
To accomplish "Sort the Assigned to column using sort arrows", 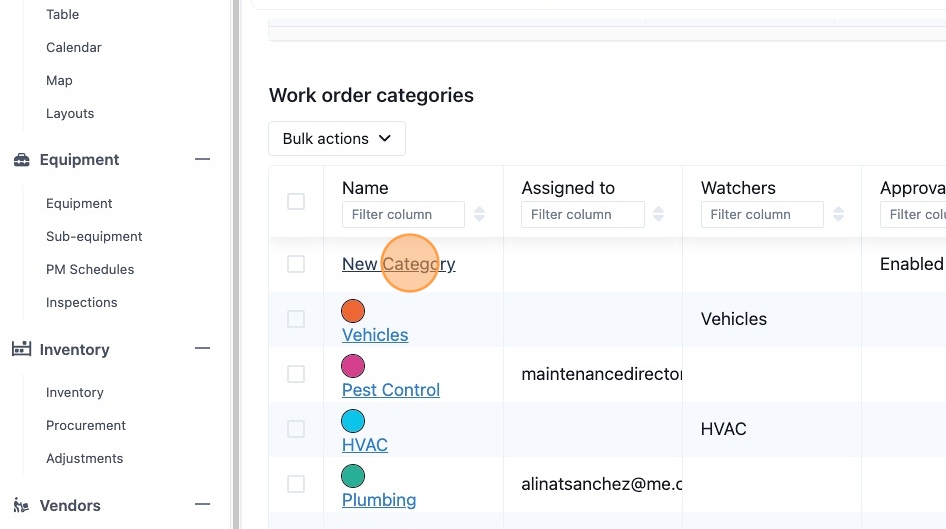I will 659,214.
